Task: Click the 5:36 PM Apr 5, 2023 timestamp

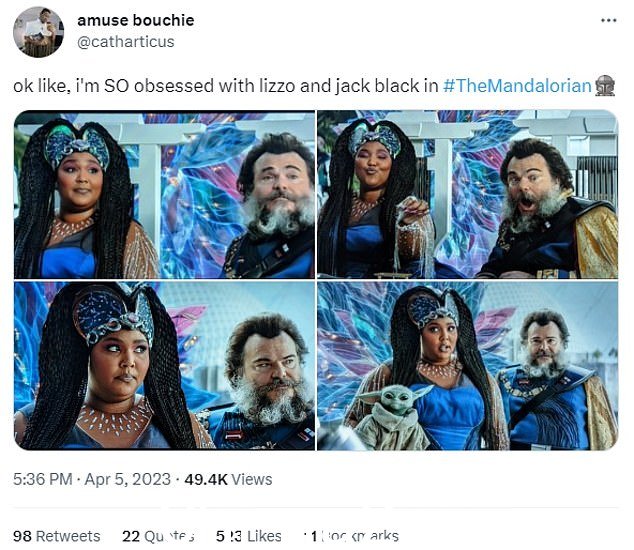Action: (x=92, y=479)
